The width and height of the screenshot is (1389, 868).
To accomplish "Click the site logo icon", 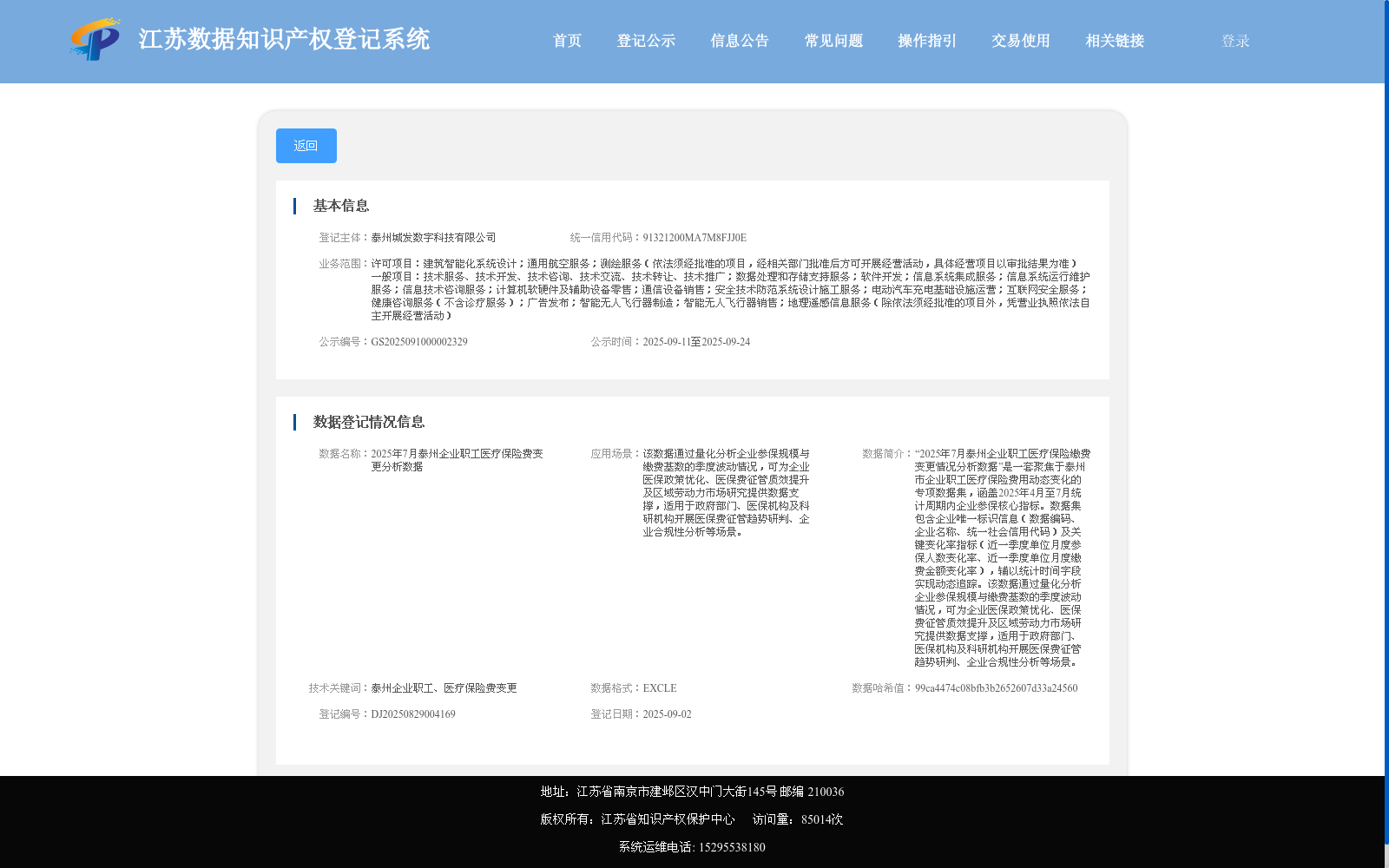I will coord(95,40).
